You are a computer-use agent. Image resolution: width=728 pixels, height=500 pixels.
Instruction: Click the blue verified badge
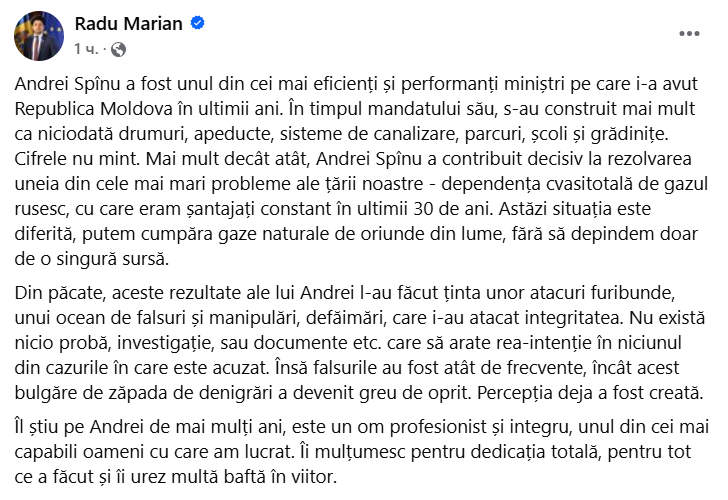(198, 24)
